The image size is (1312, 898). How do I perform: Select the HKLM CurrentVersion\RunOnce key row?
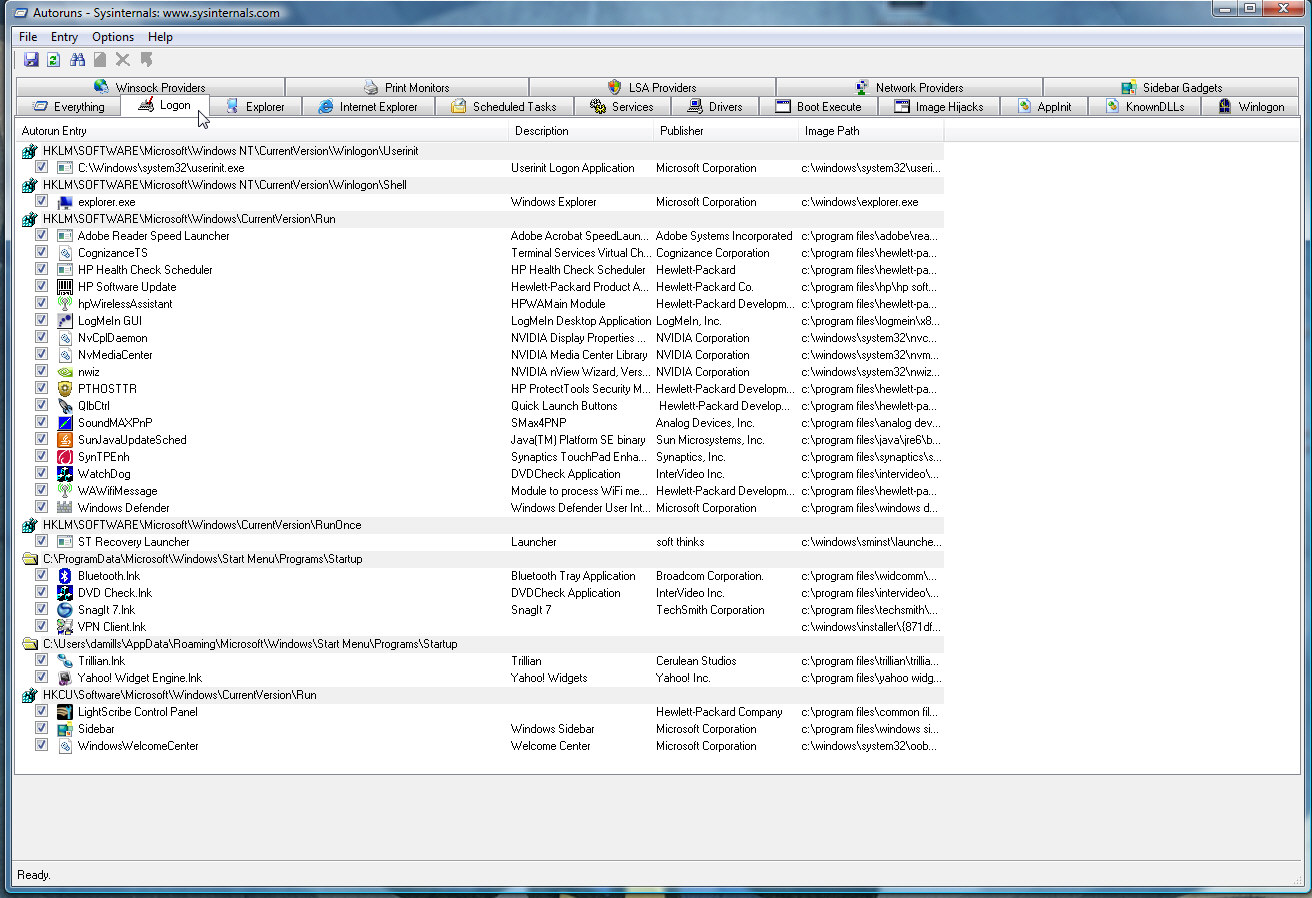pyautogui.click(x=480, y=525)
